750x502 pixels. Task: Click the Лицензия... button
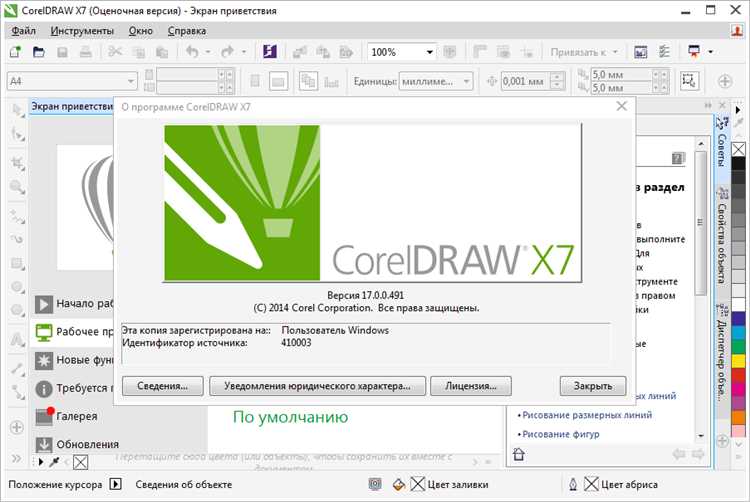[x=471, y=386]
